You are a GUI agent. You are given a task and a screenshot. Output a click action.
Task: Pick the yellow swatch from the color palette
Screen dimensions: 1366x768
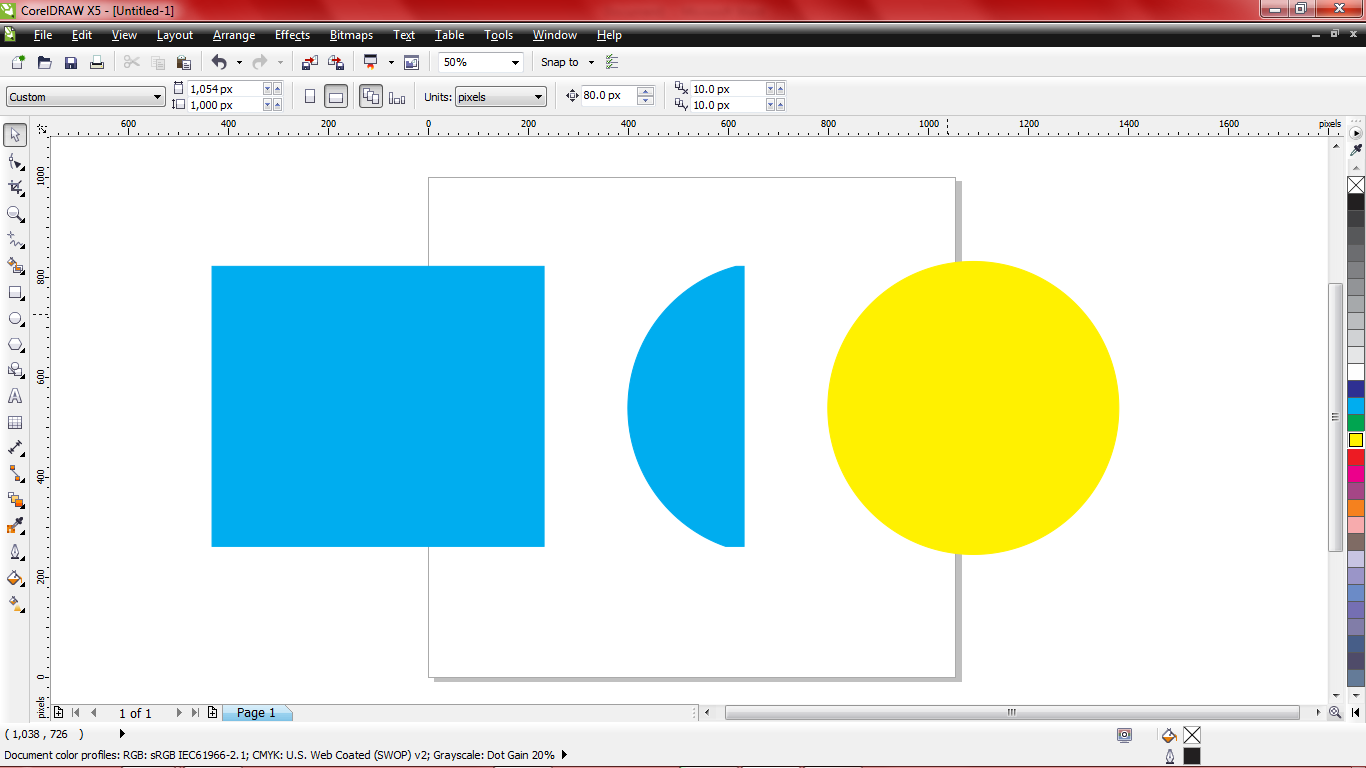tap(1356, 440)
